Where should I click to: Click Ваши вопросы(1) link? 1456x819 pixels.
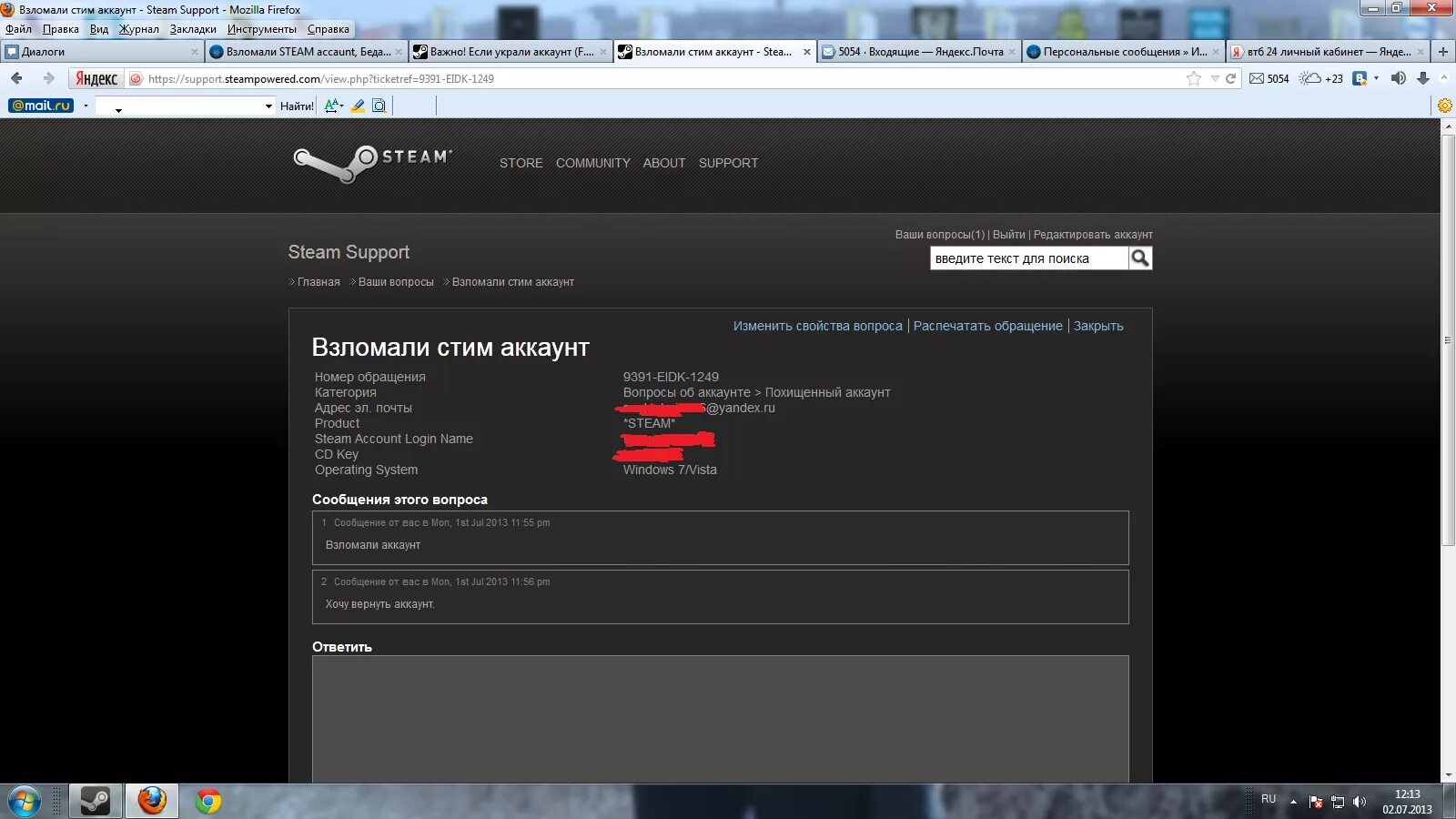940,235
